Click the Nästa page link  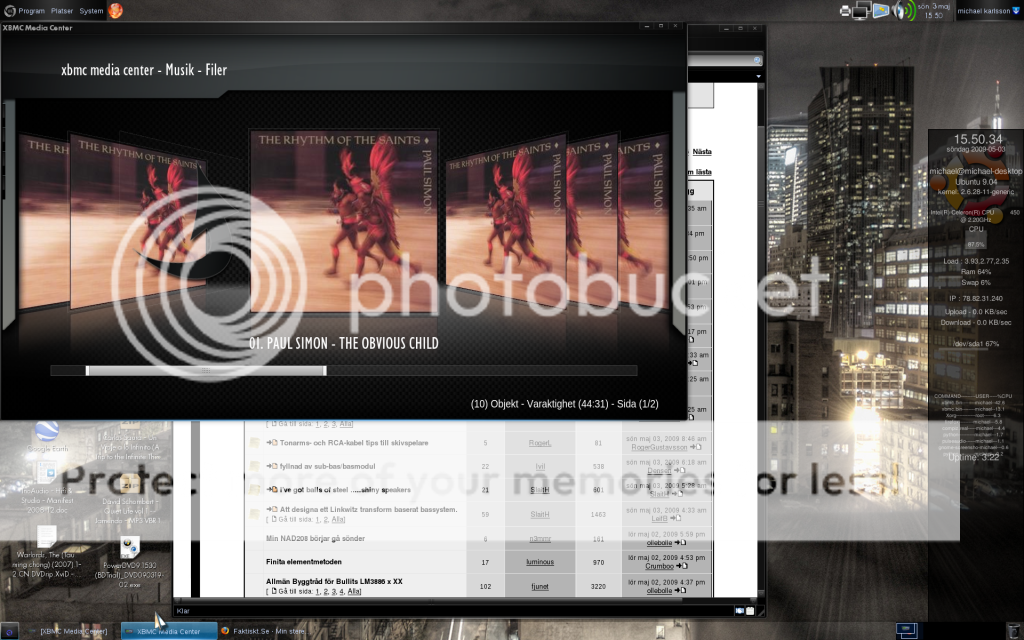click(x=702, y=152)
